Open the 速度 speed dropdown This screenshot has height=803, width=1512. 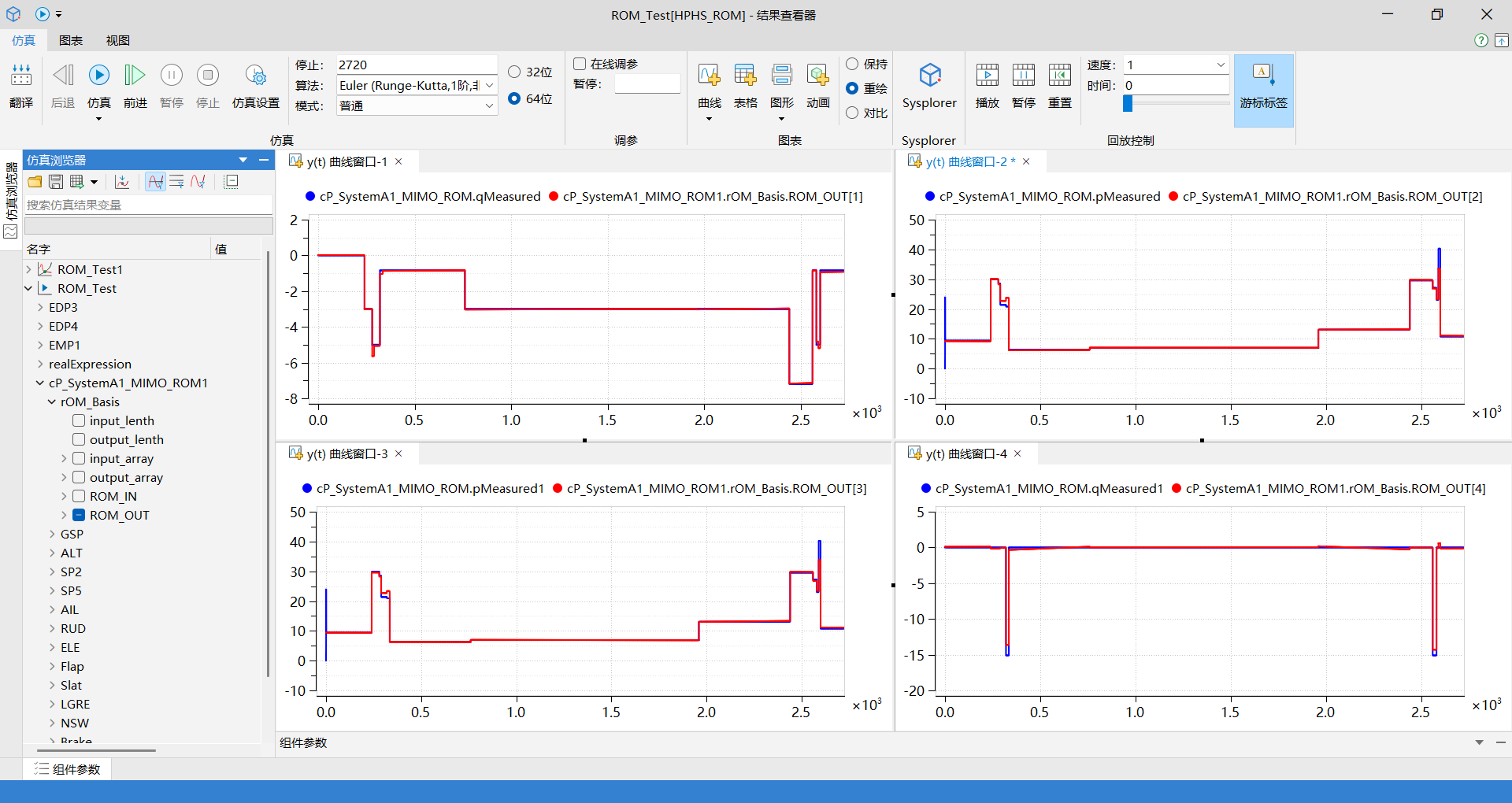1220,65
